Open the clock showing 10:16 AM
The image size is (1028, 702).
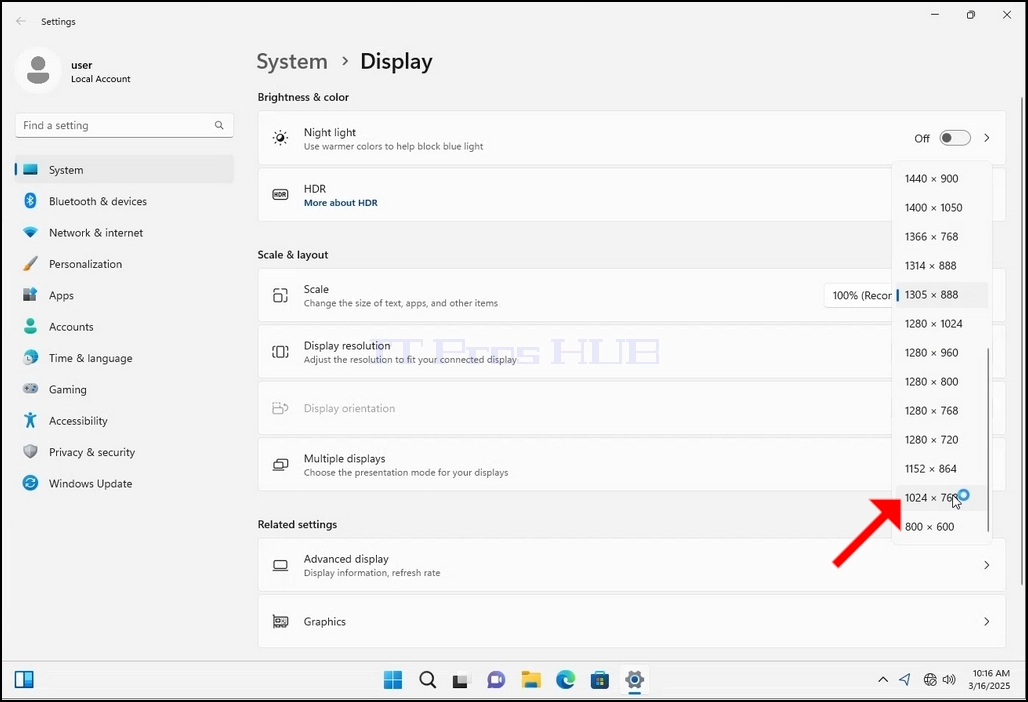point(991,680)
